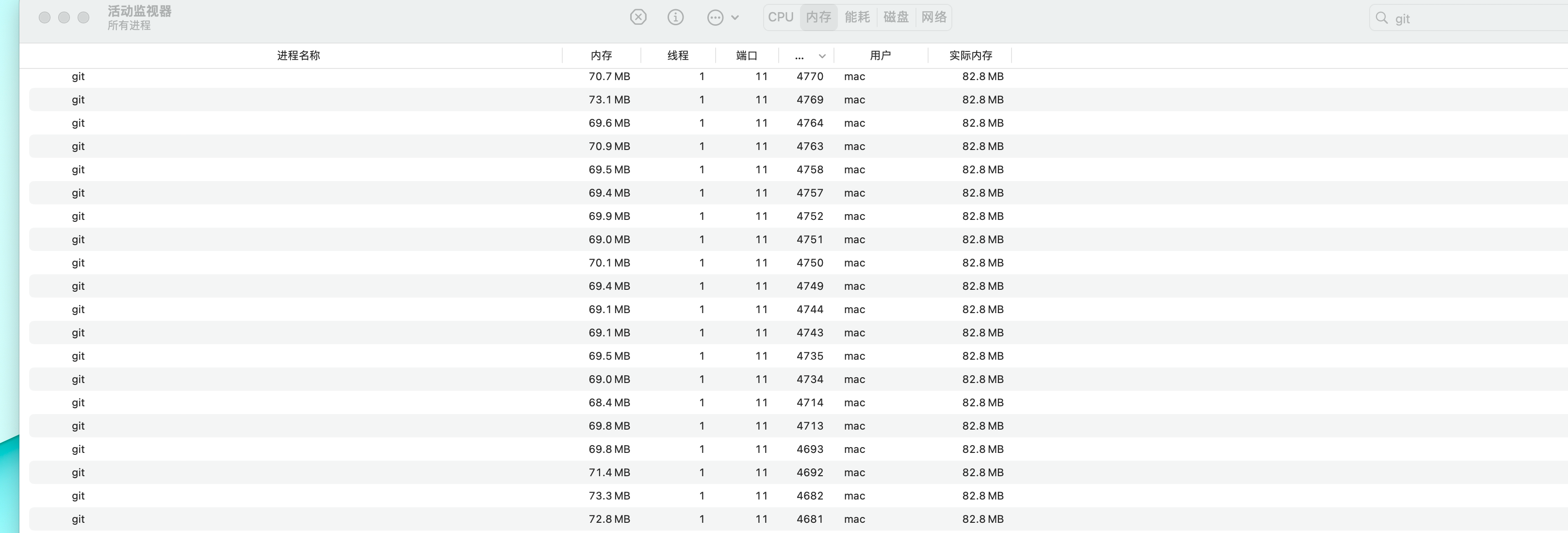This screenshot has height=533, width=1568.
Task: Click the 所有进程 subtitle
Action: (x=129, y=26)
